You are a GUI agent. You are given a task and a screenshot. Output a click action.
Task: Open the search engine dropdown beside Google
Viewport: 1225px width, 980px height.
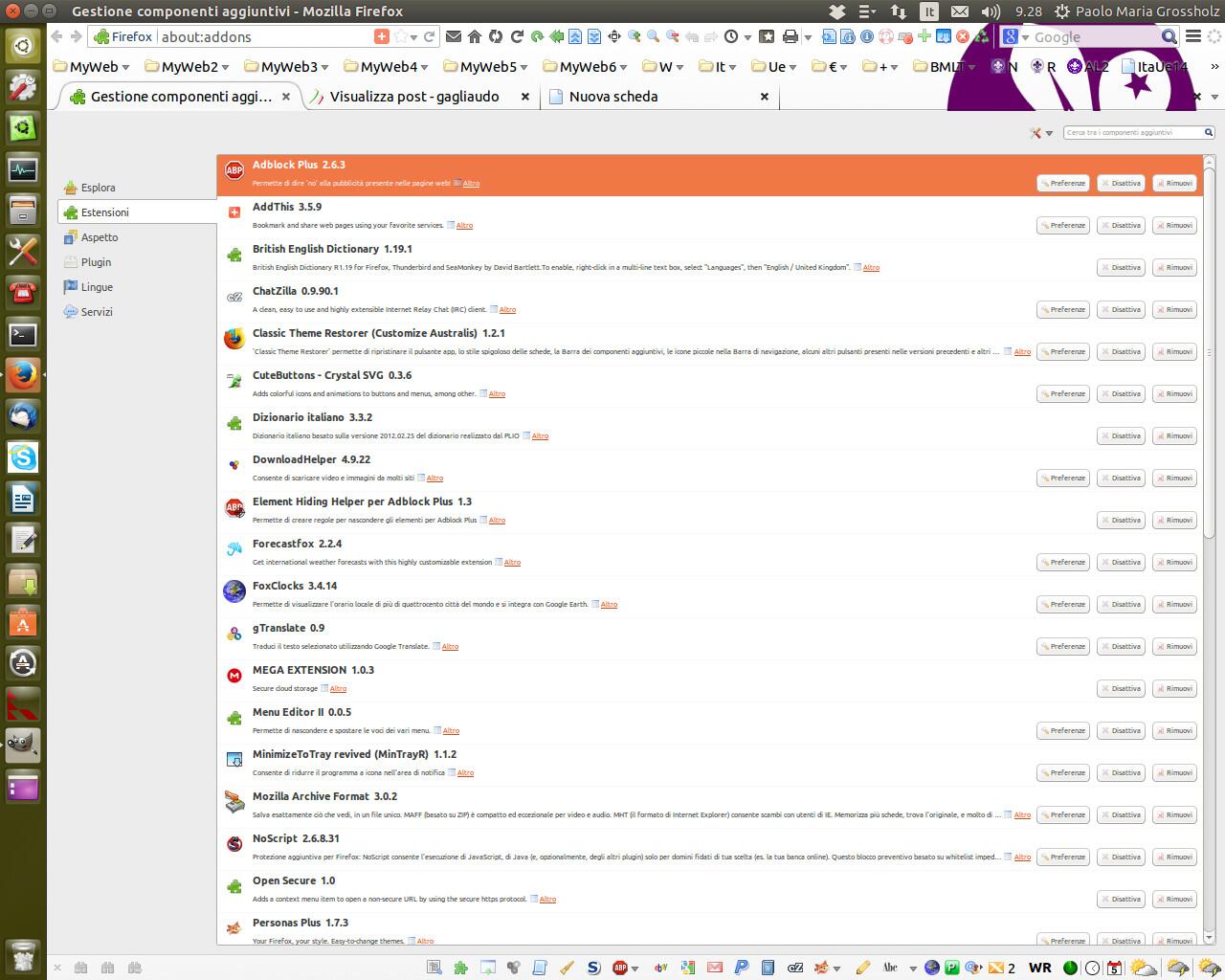click(1024, 37)
